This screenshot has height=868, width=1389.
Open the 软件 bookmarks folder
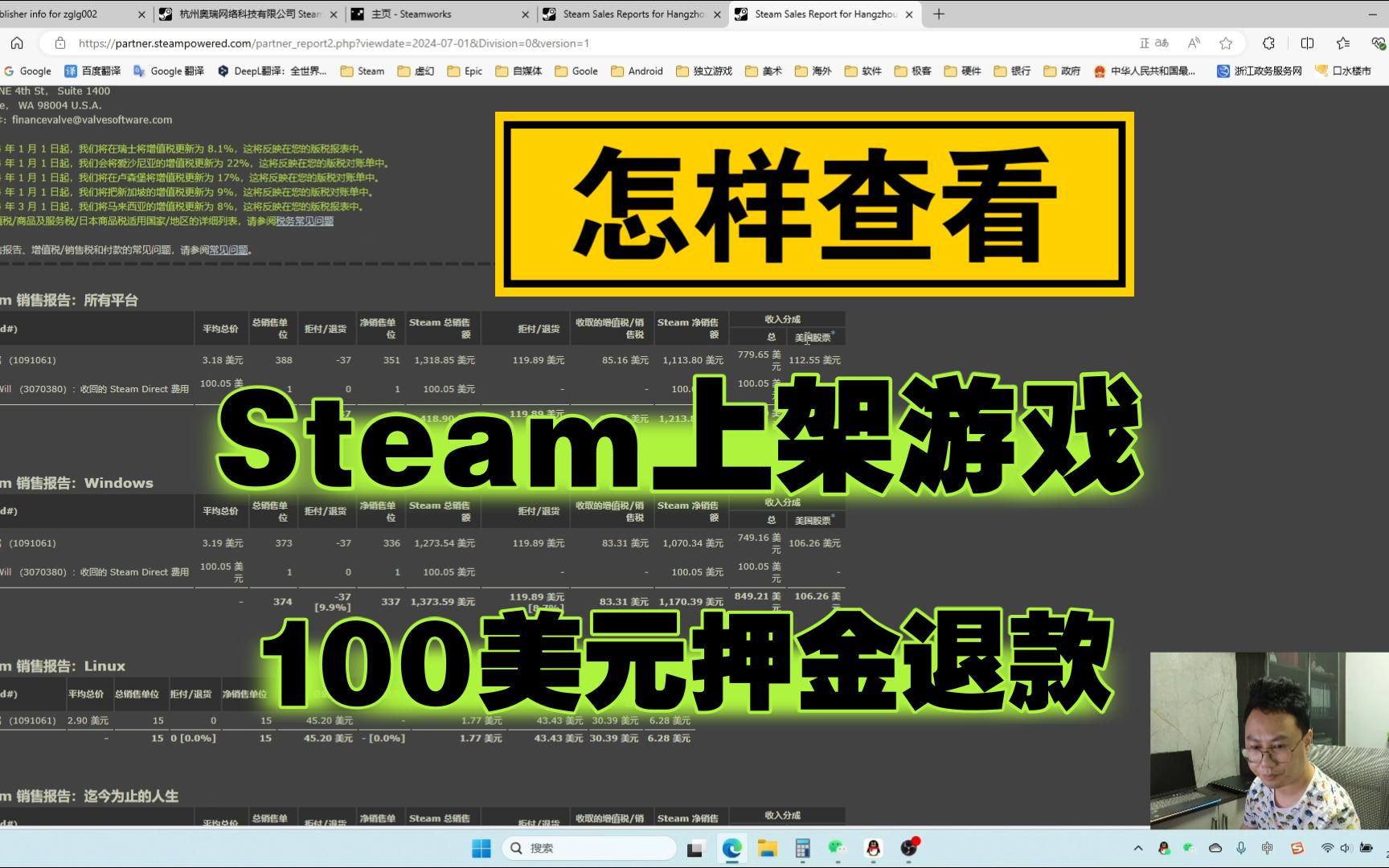[863, 71]
